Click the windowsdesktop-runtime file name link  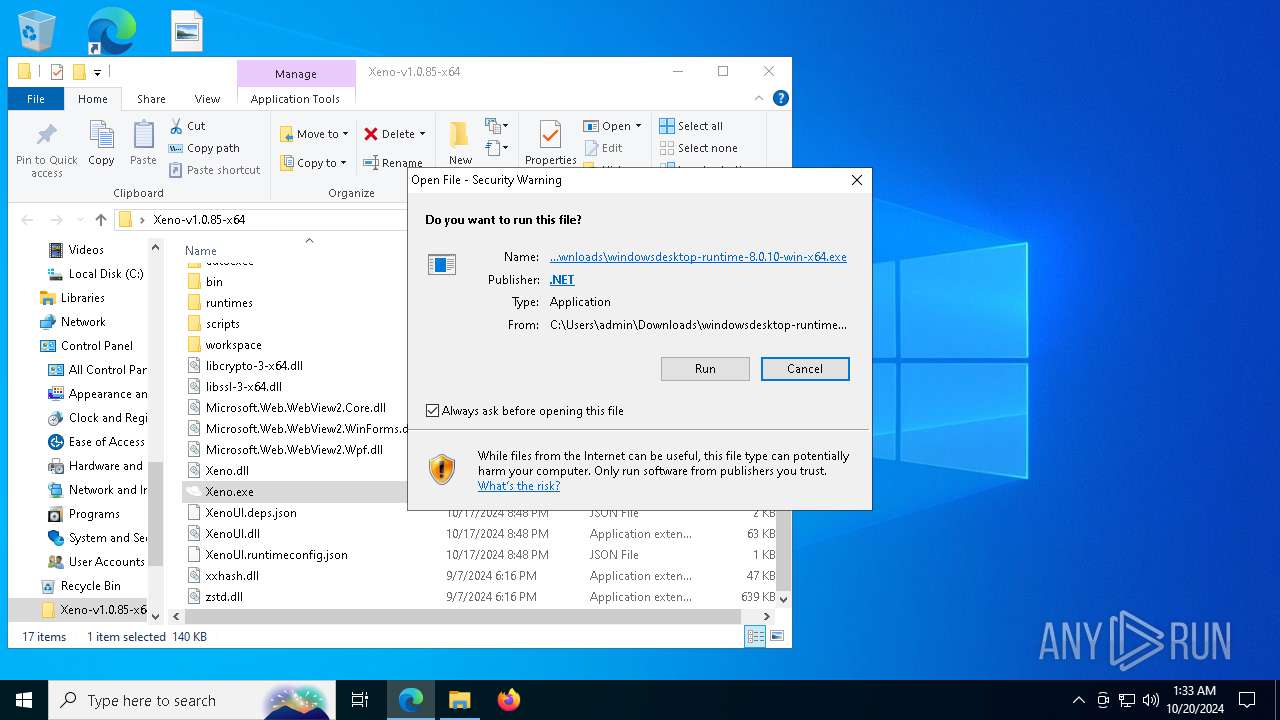pos(698,257)
